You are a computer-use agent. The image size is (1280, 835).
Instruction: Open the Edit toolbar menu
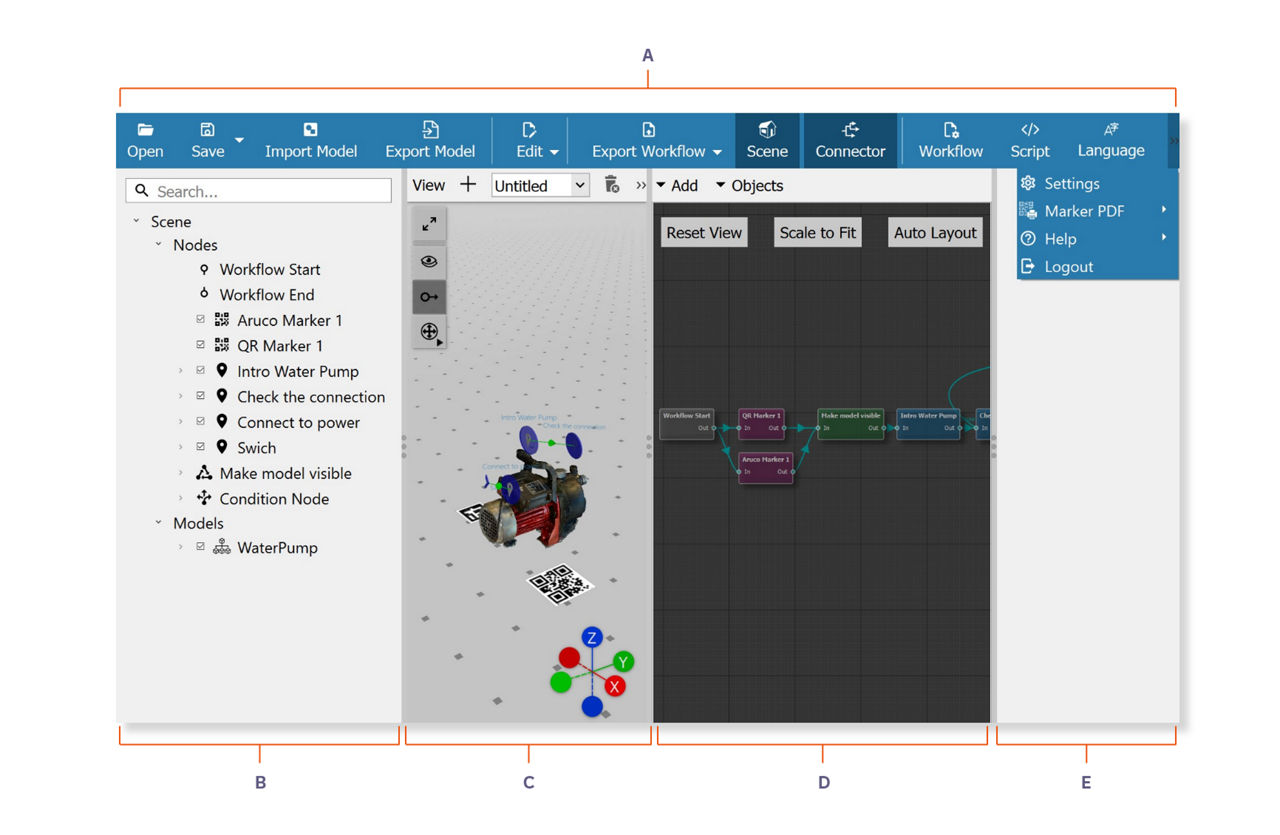537,141
